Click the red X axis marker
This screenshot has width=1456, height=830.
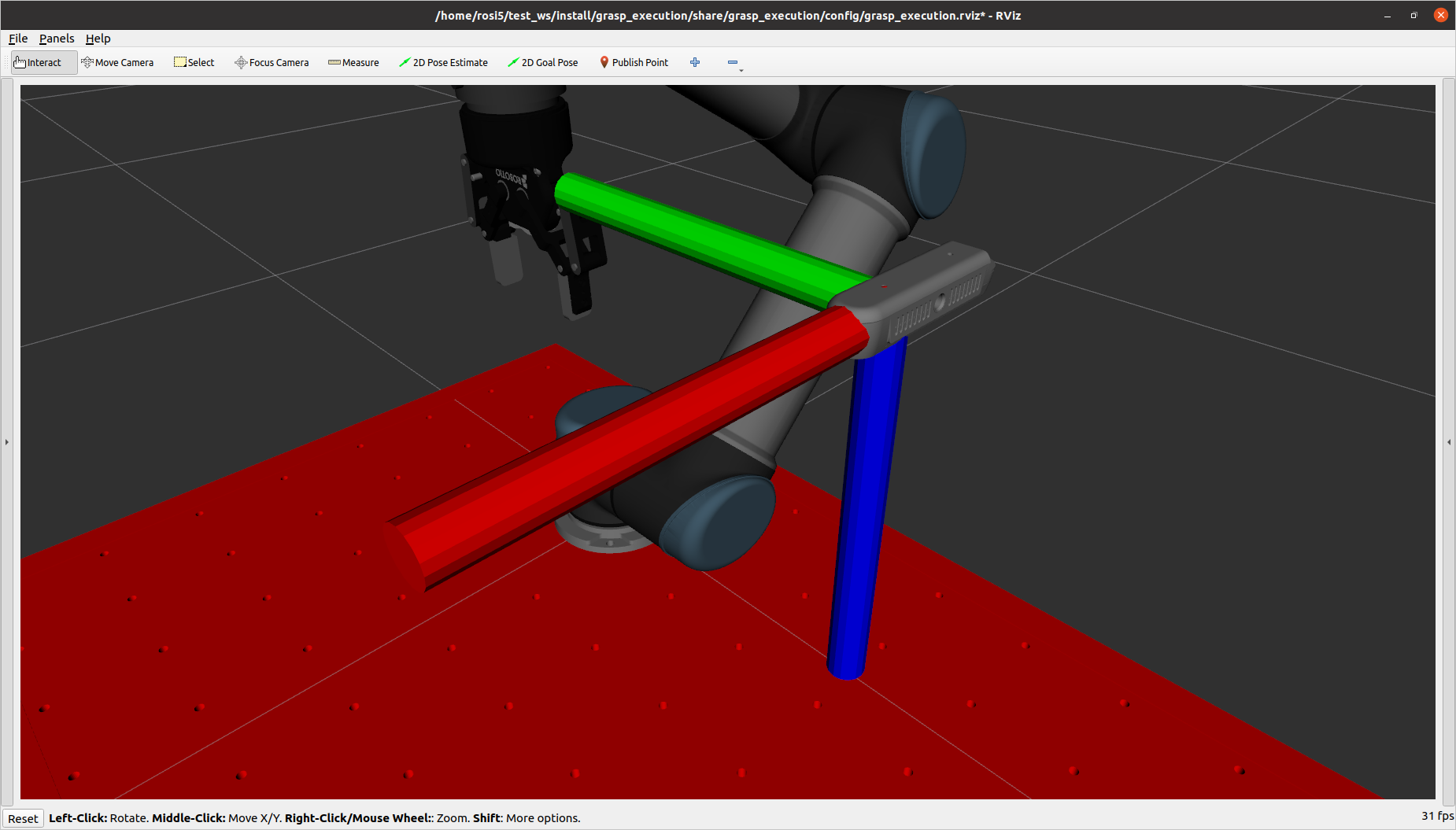626,449
